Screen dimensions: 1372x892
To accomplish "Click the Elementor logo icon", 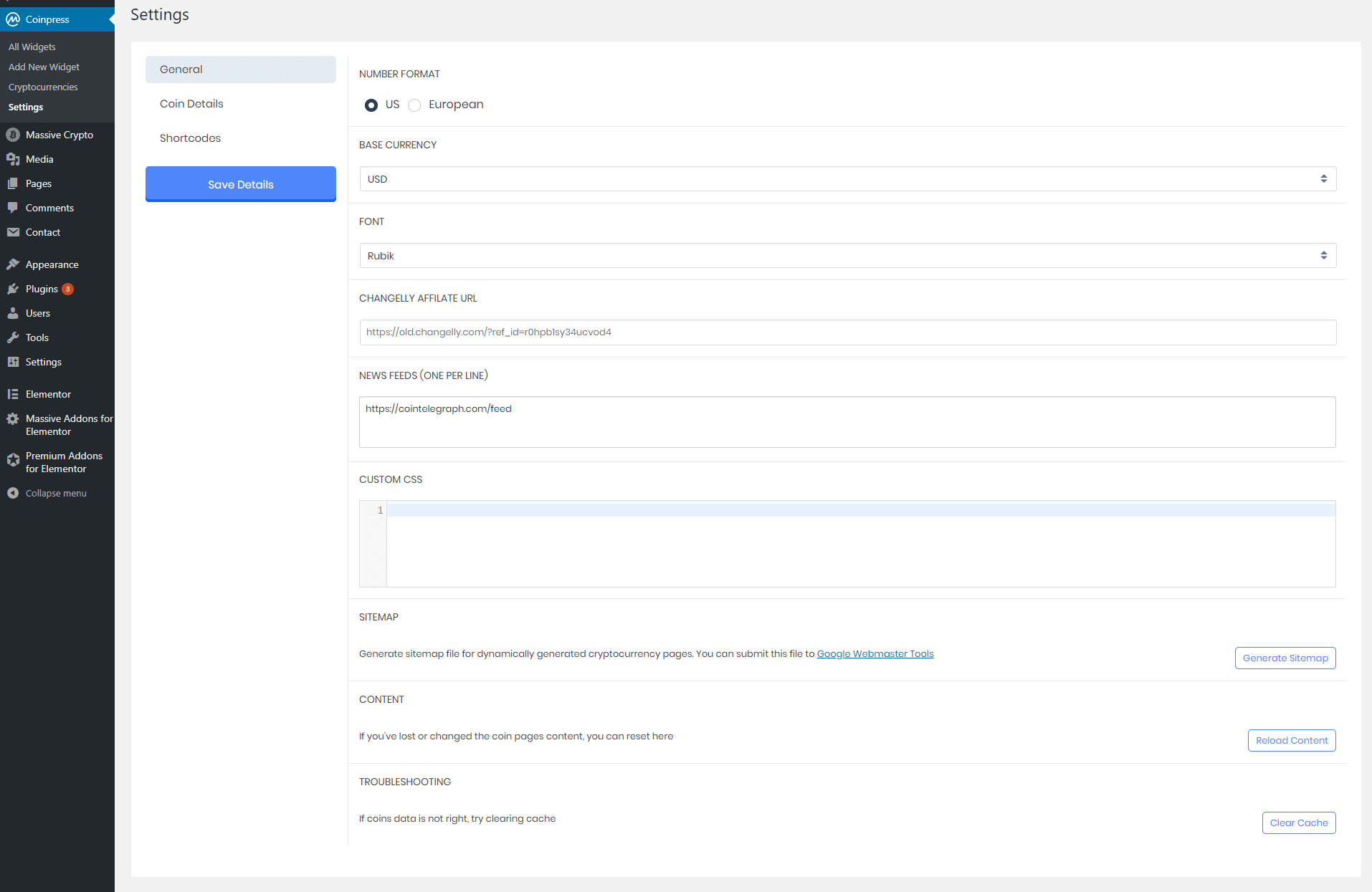I will [13, 394].
